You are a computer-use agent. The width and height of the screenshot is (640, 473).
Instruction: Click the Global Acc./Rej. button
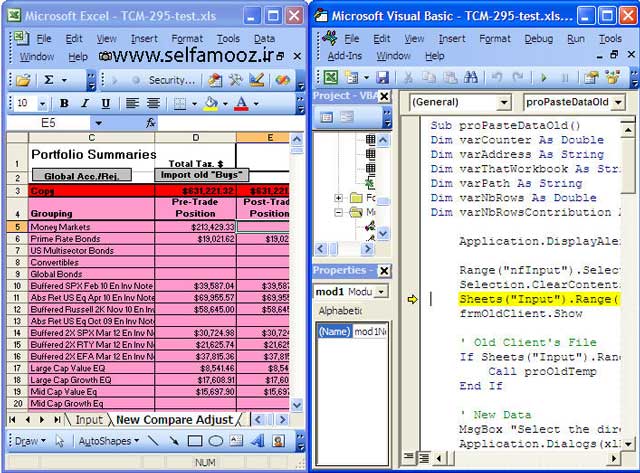82,176
